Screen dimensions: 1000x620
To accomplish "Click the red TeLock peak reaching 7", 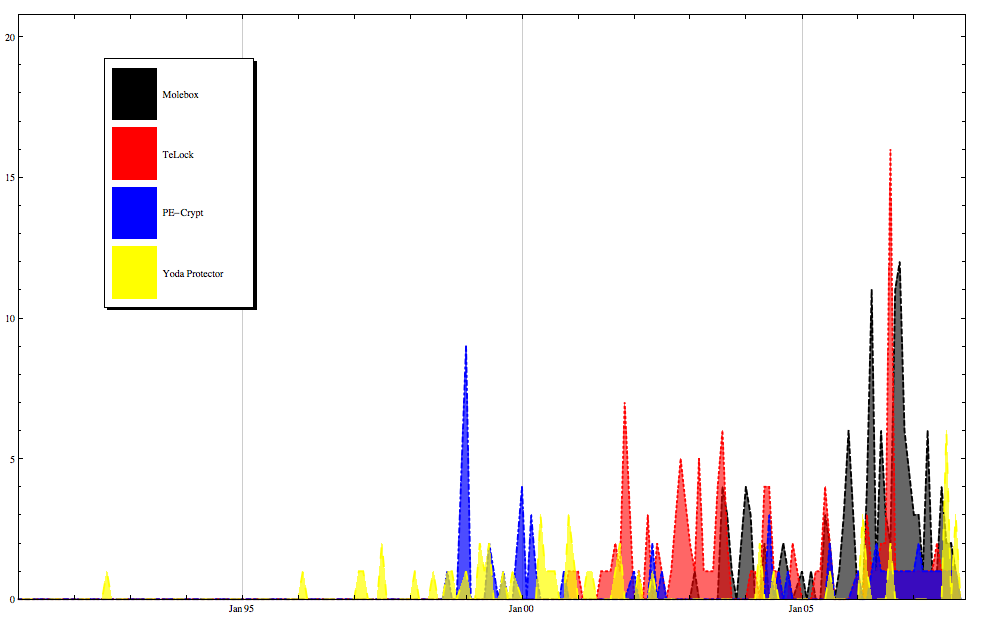I will coord(624,404).
